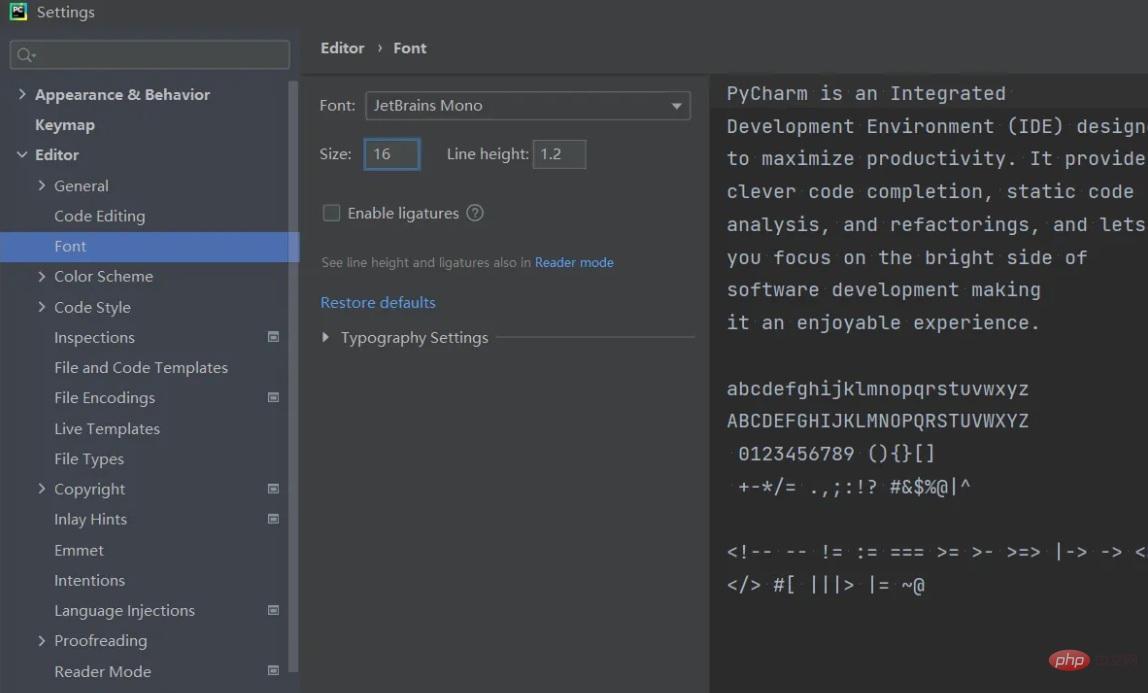Click project-level icon beside Language Injections

click(x=273, y=610)
